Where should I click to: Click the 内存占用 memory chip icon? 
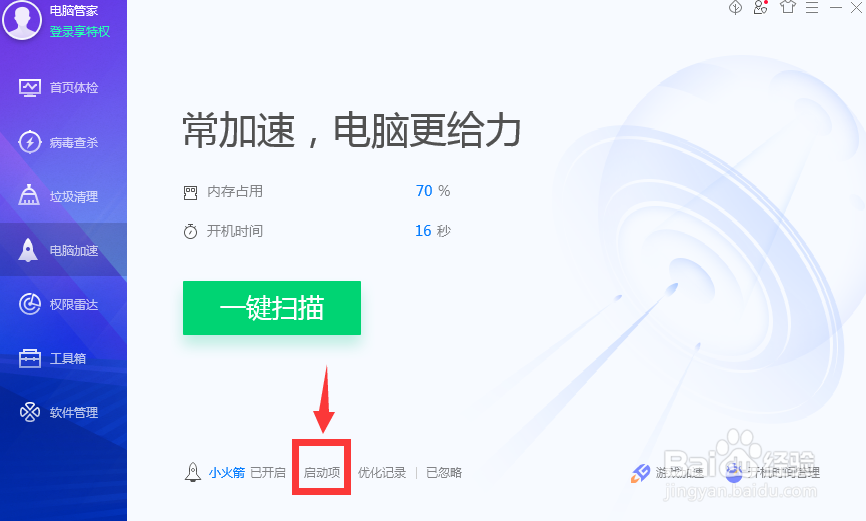(x=191, y=193)
